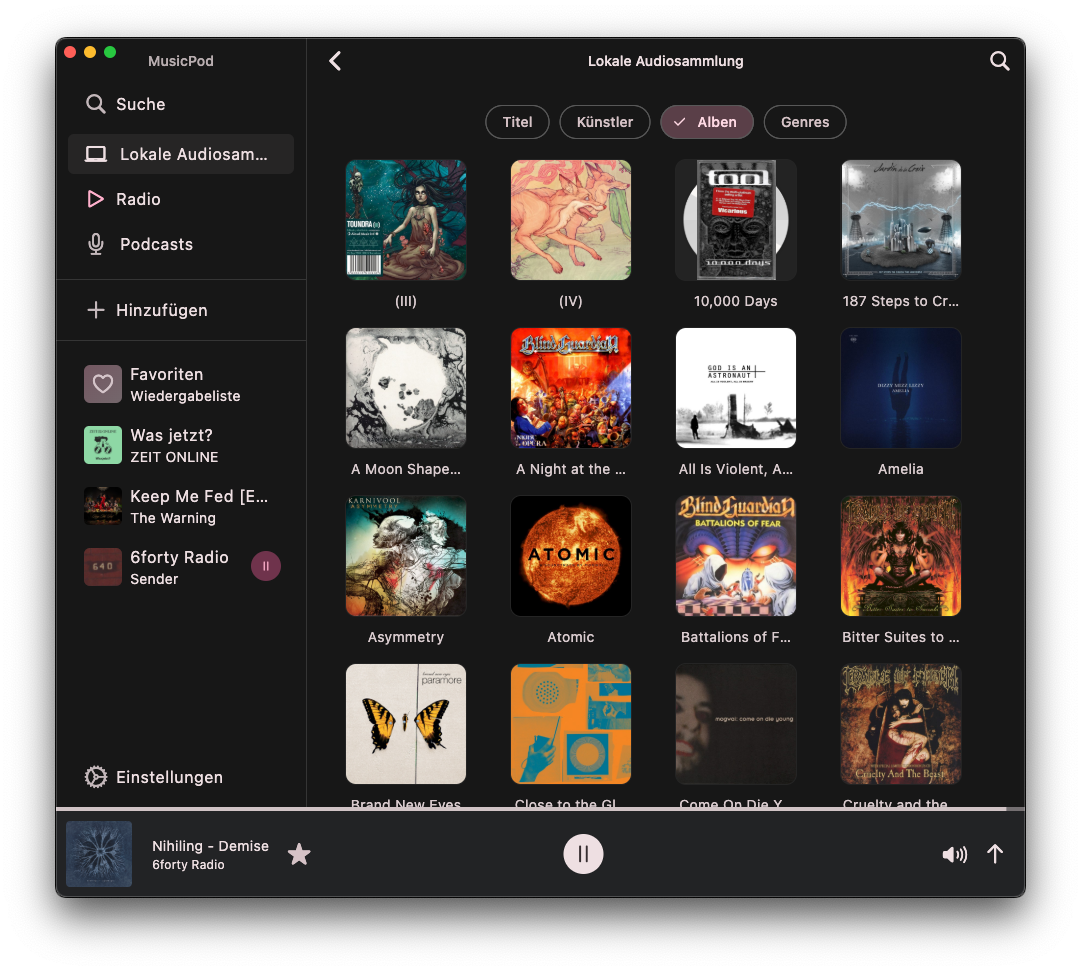
Task: Click the Keep Me Fed album cover icon
Action: tap(103, 505)
